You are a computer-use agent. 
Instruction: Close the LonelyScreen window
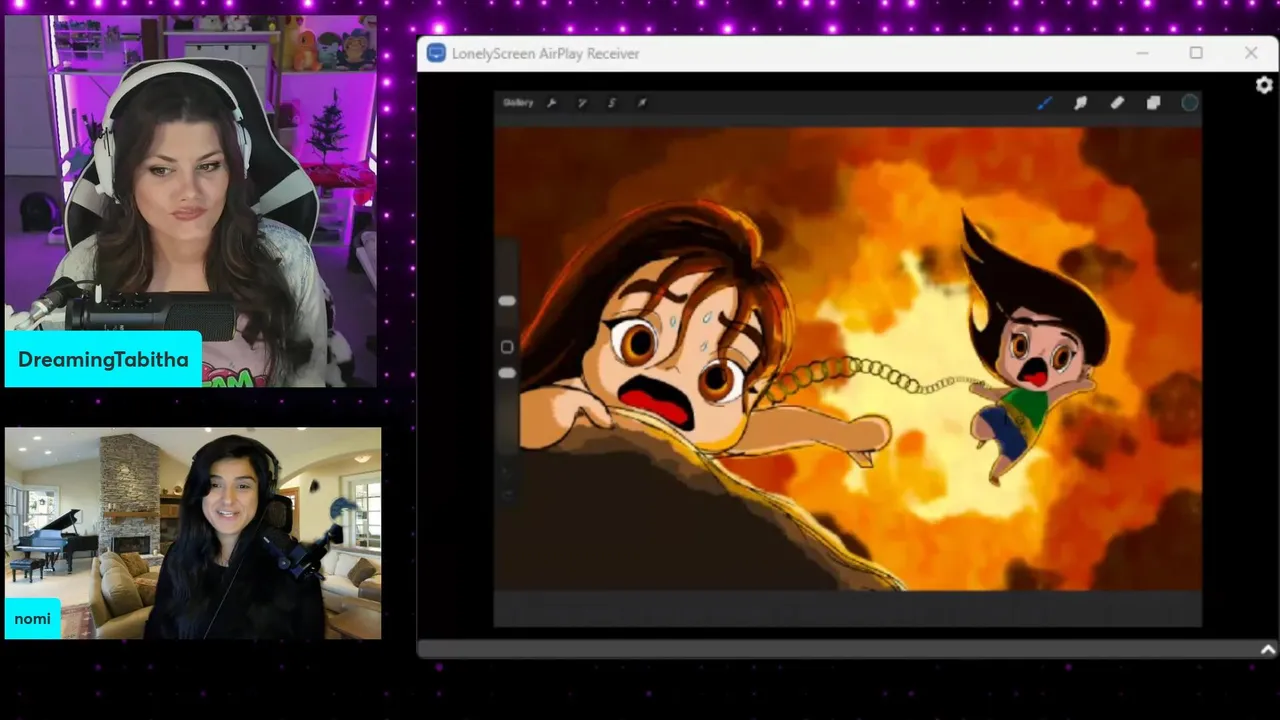[1251, 53]
